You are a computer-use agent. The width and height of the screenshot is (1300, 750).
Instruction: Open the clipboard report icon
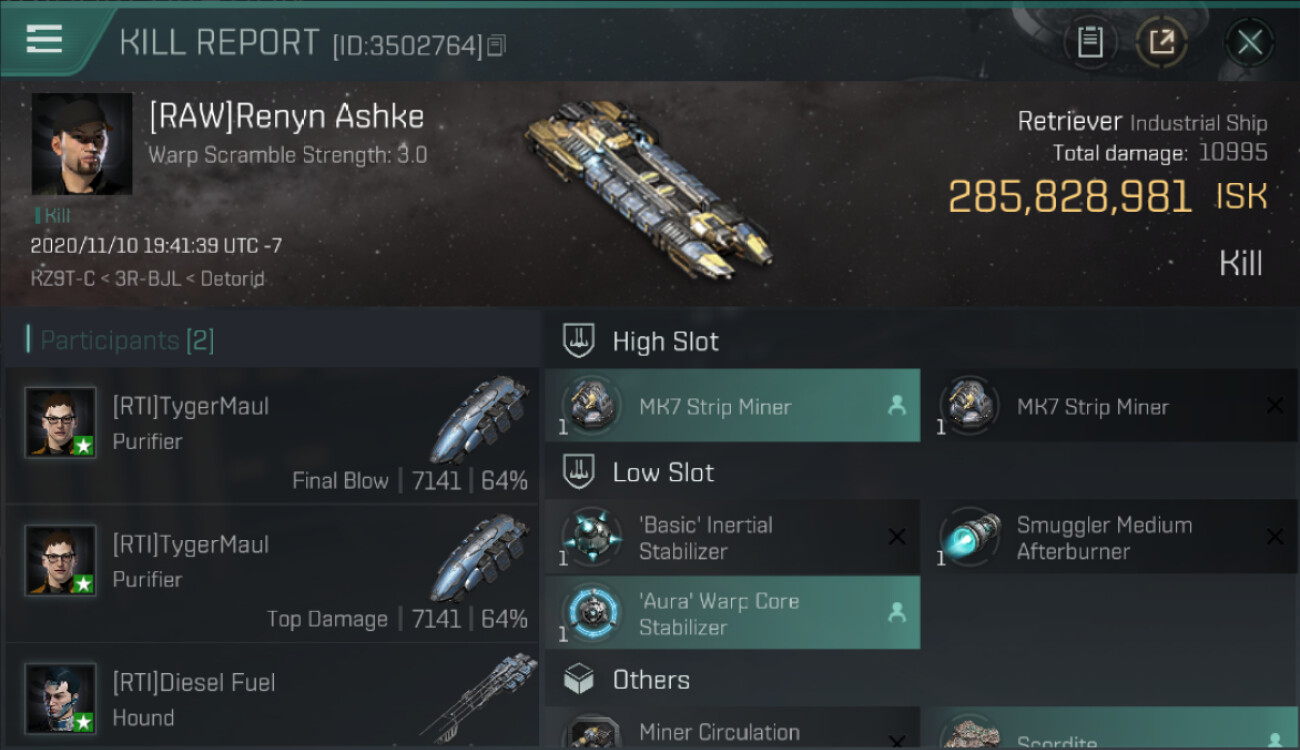coord(1090,42)
